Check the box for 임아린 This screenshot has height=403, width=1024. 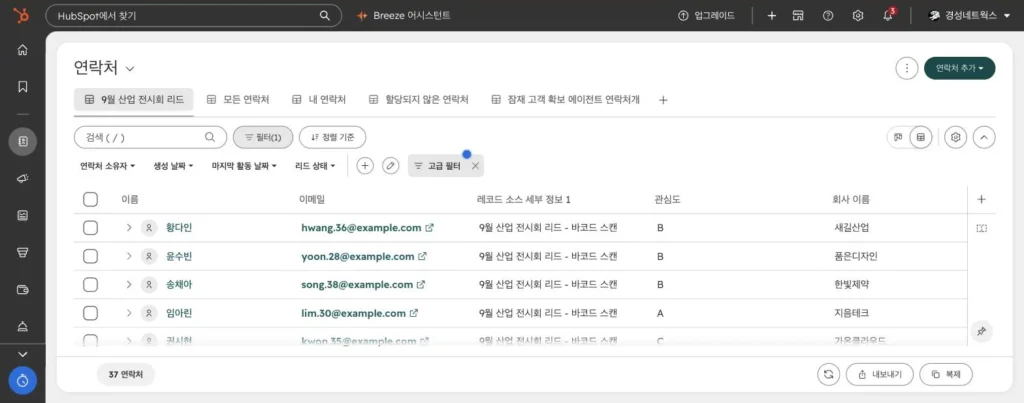tap(90, 314)
